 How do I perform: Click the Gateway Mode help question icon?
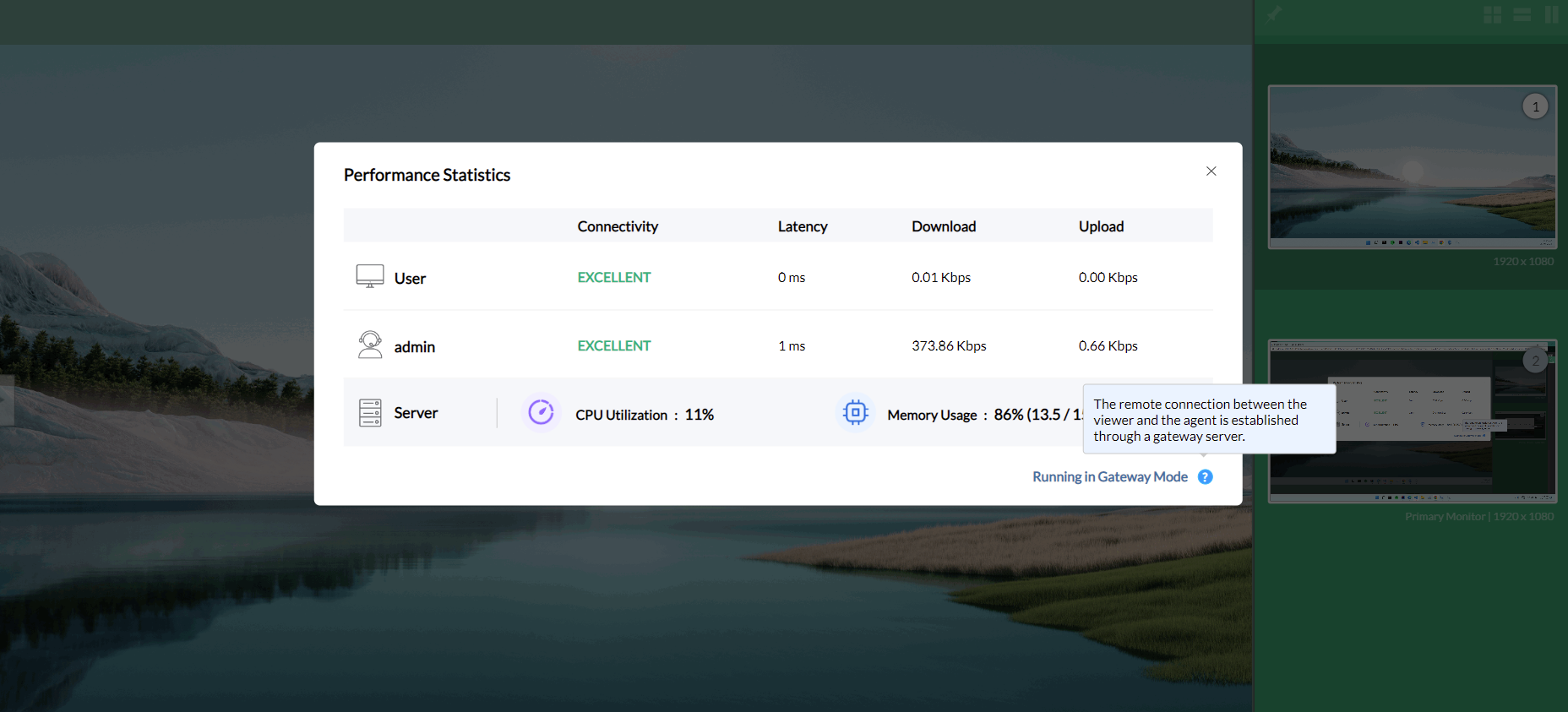[1206, 477]
